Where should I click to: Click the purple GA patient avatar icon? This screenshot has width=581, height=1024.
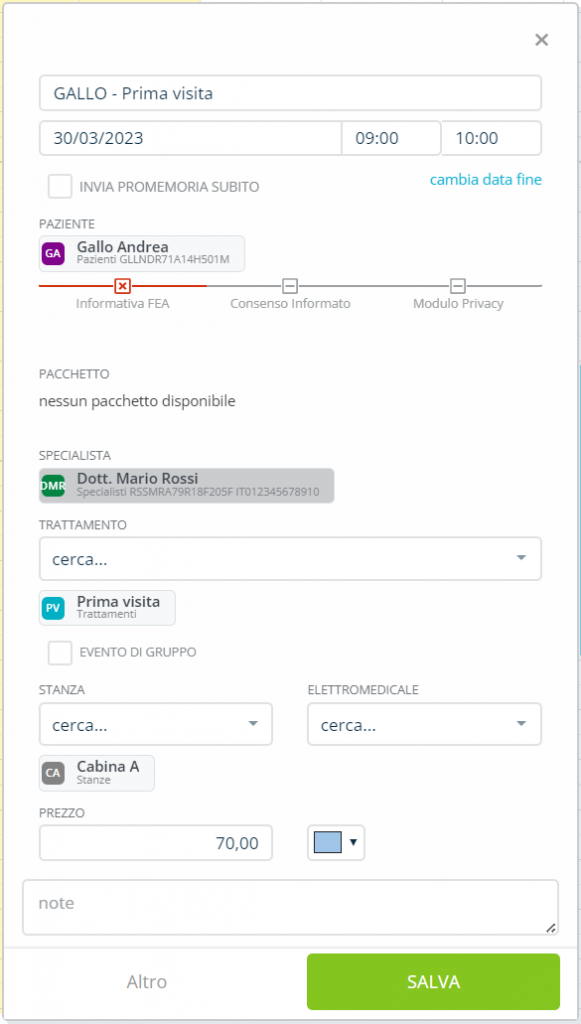(54, 253)
